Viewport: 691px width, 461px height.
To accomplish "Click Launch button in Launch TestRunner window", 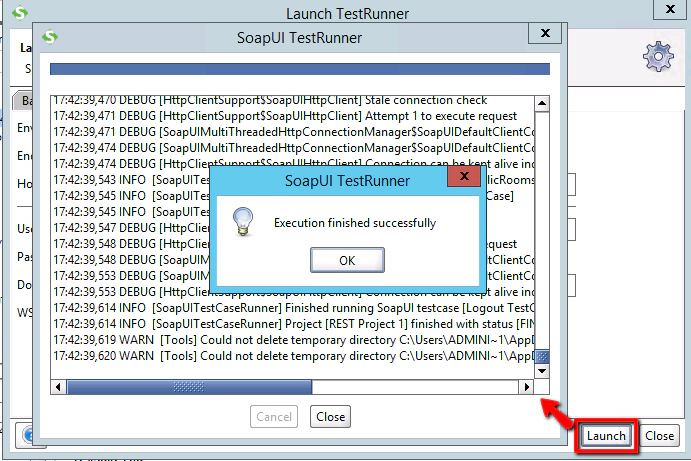I will [x=606, y=435].
